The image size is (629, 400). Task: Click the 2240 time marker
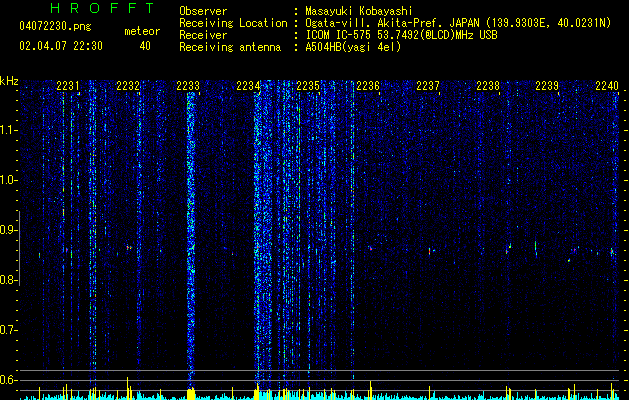click(607, 86)
